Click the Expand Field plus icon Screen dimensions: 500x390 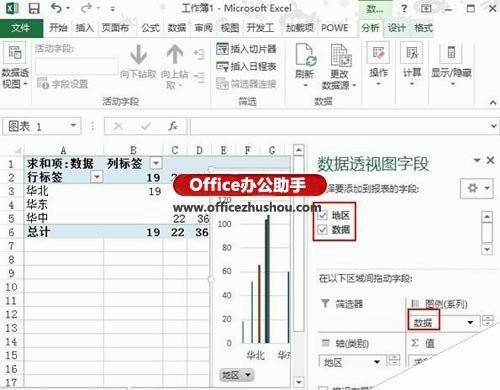199,53
